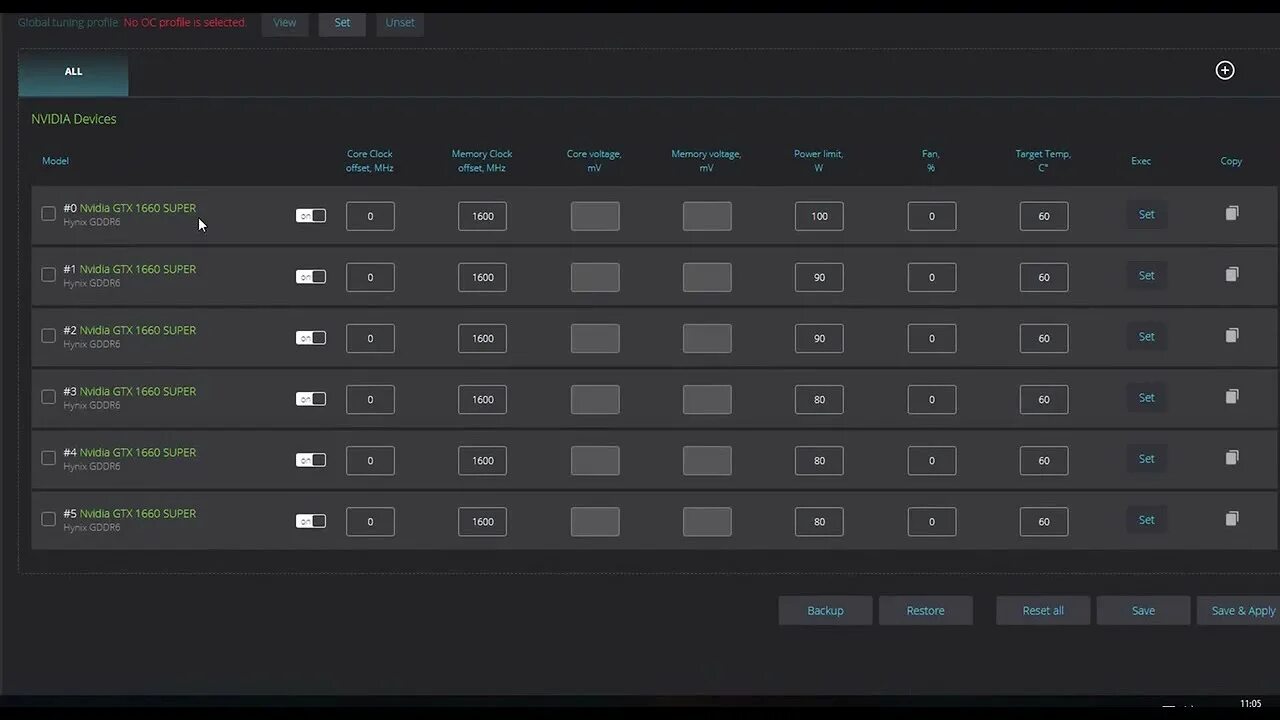
Task: Focus Power limit field of GPU #3
Action: click(819, 399)
